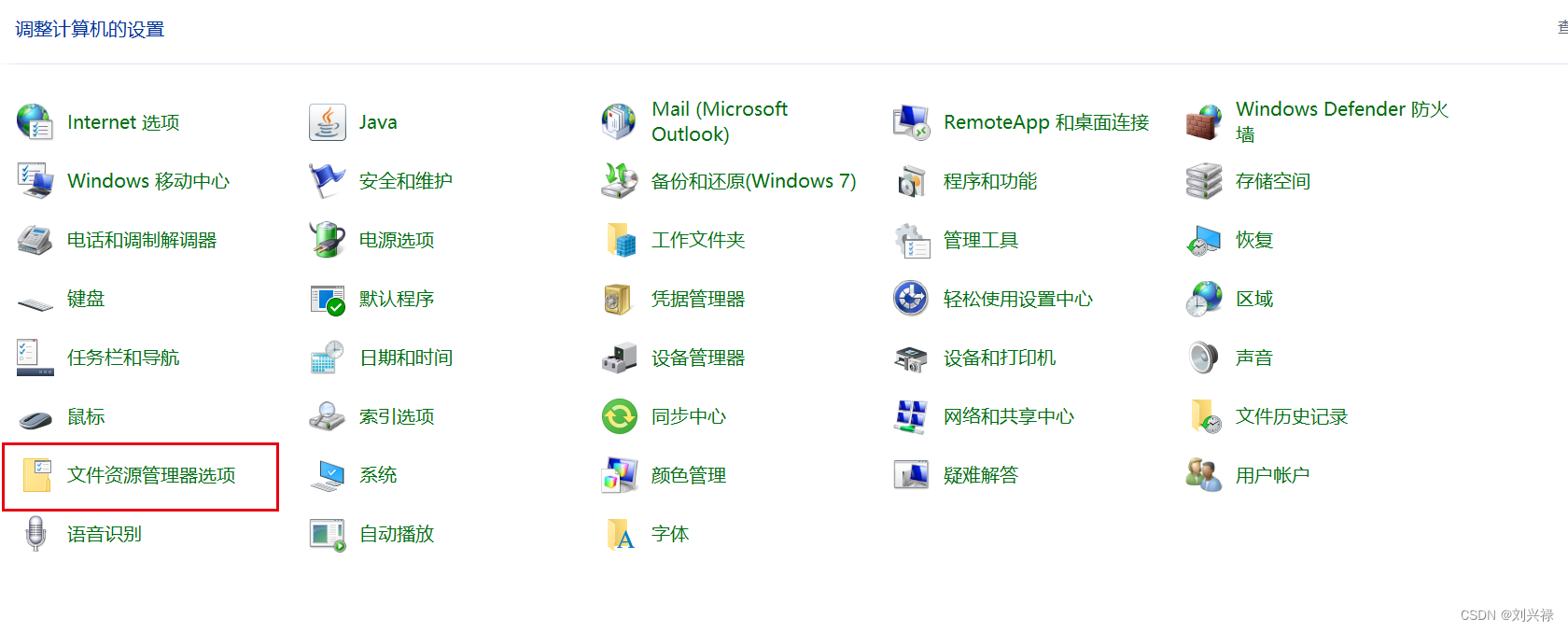Open the 字体 link text

[x=670, y=534]
